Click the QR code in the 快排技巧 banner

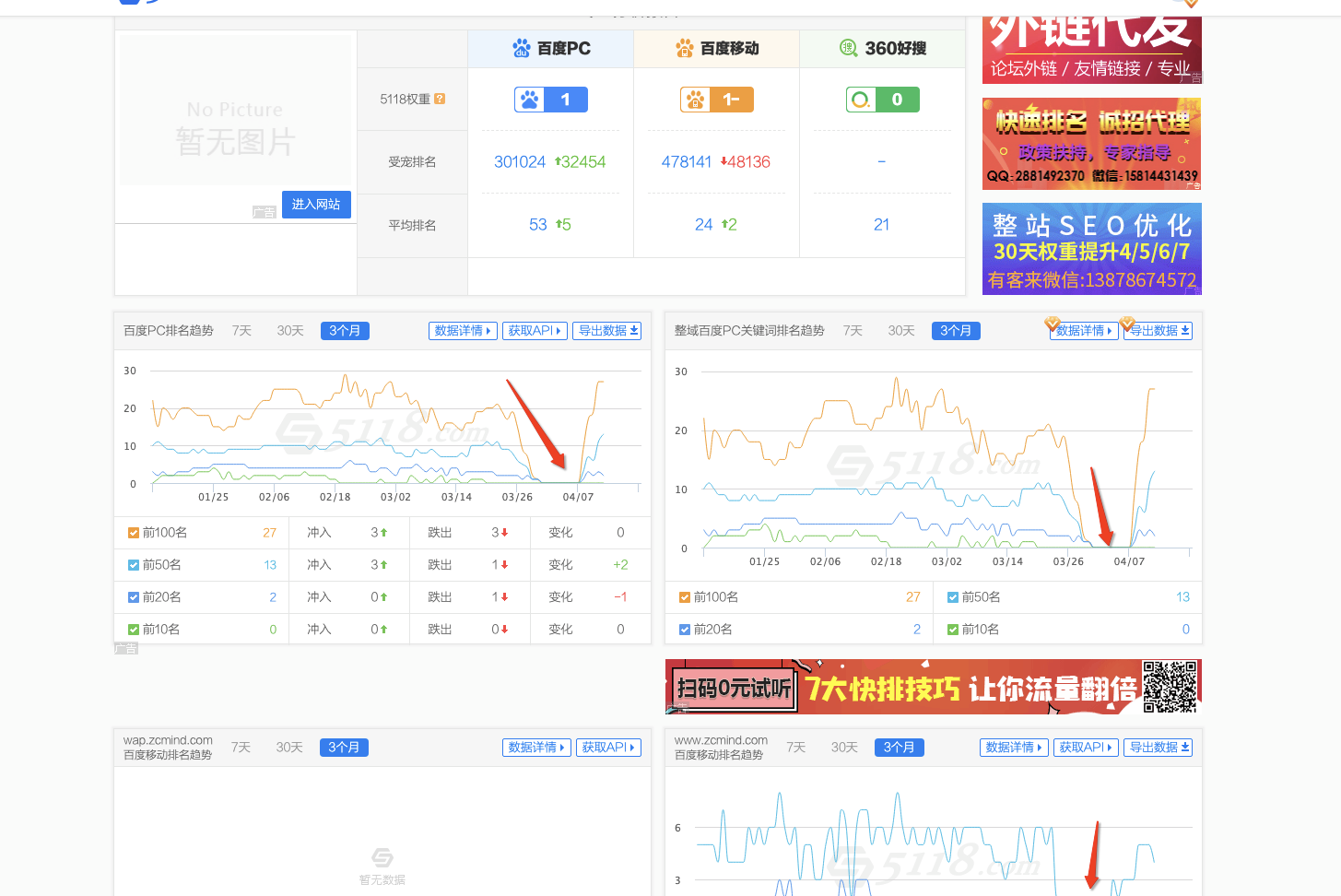point(1170,687)
